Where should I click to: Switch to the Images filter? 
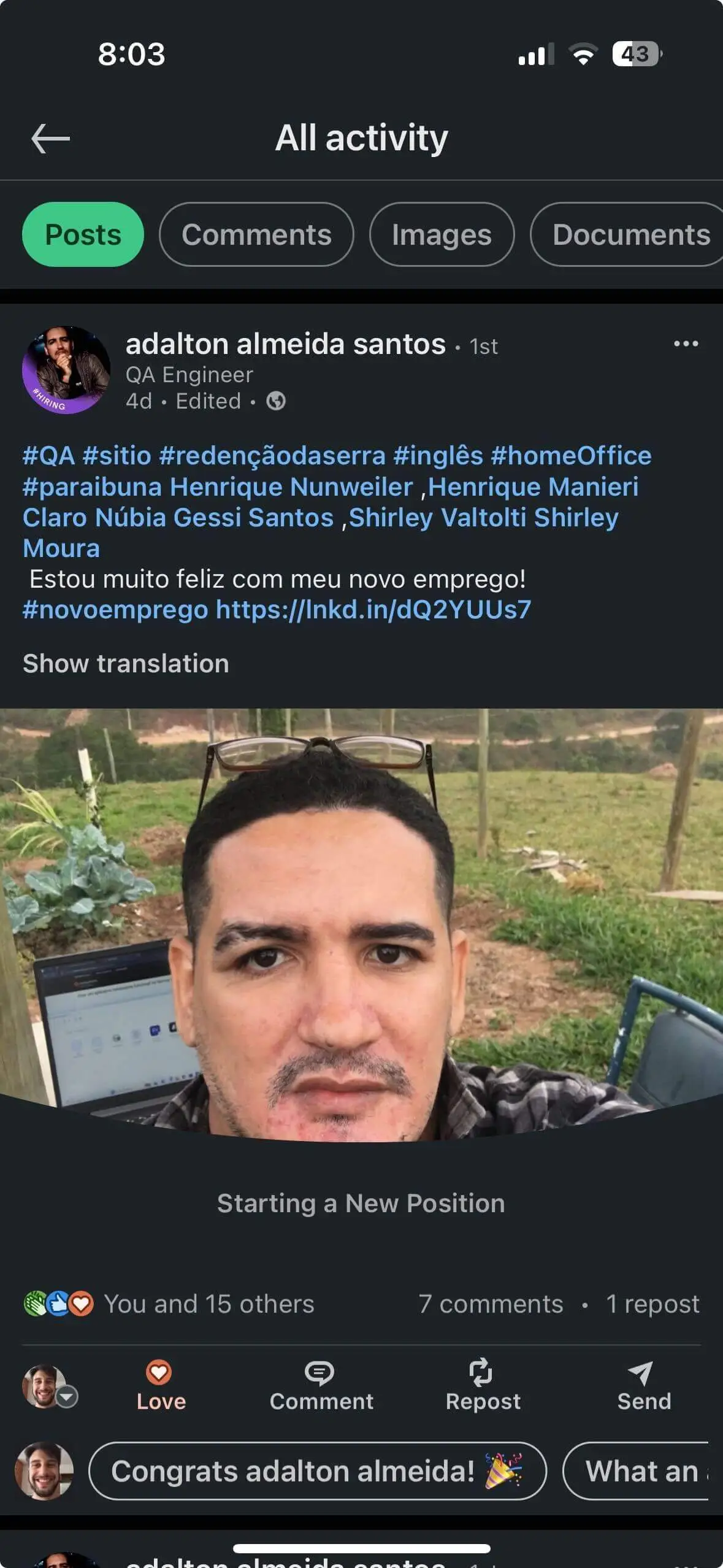pyautogui.click(x=442, y=234)
